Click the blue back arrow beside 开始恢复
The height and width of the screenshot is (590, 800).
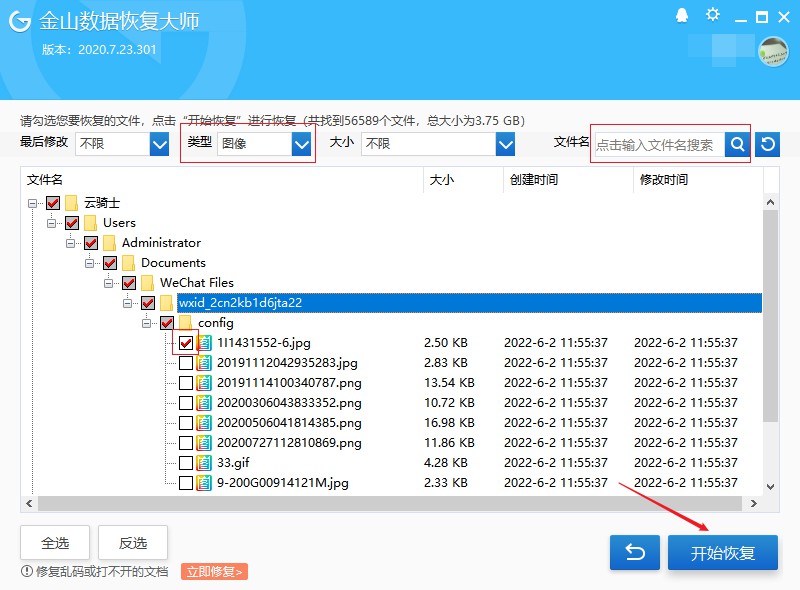pos(634,551)
